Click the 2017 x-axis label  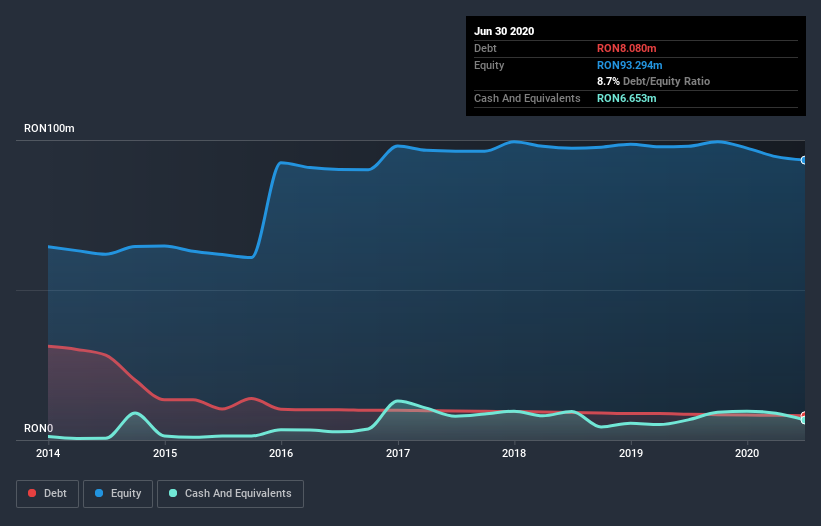[398, 453]
